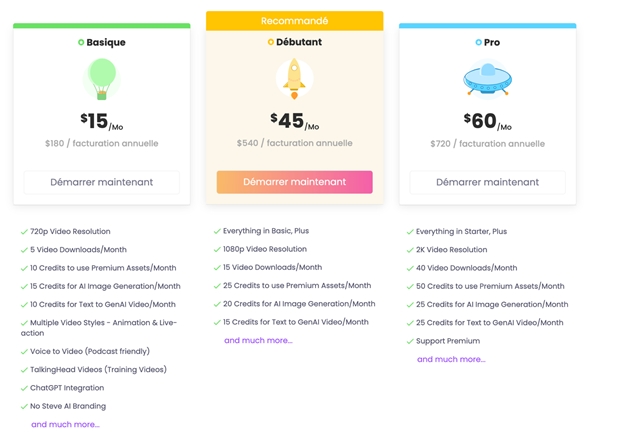
Task: Expand 'and much more' under Pro features
Action: [451, 359]
